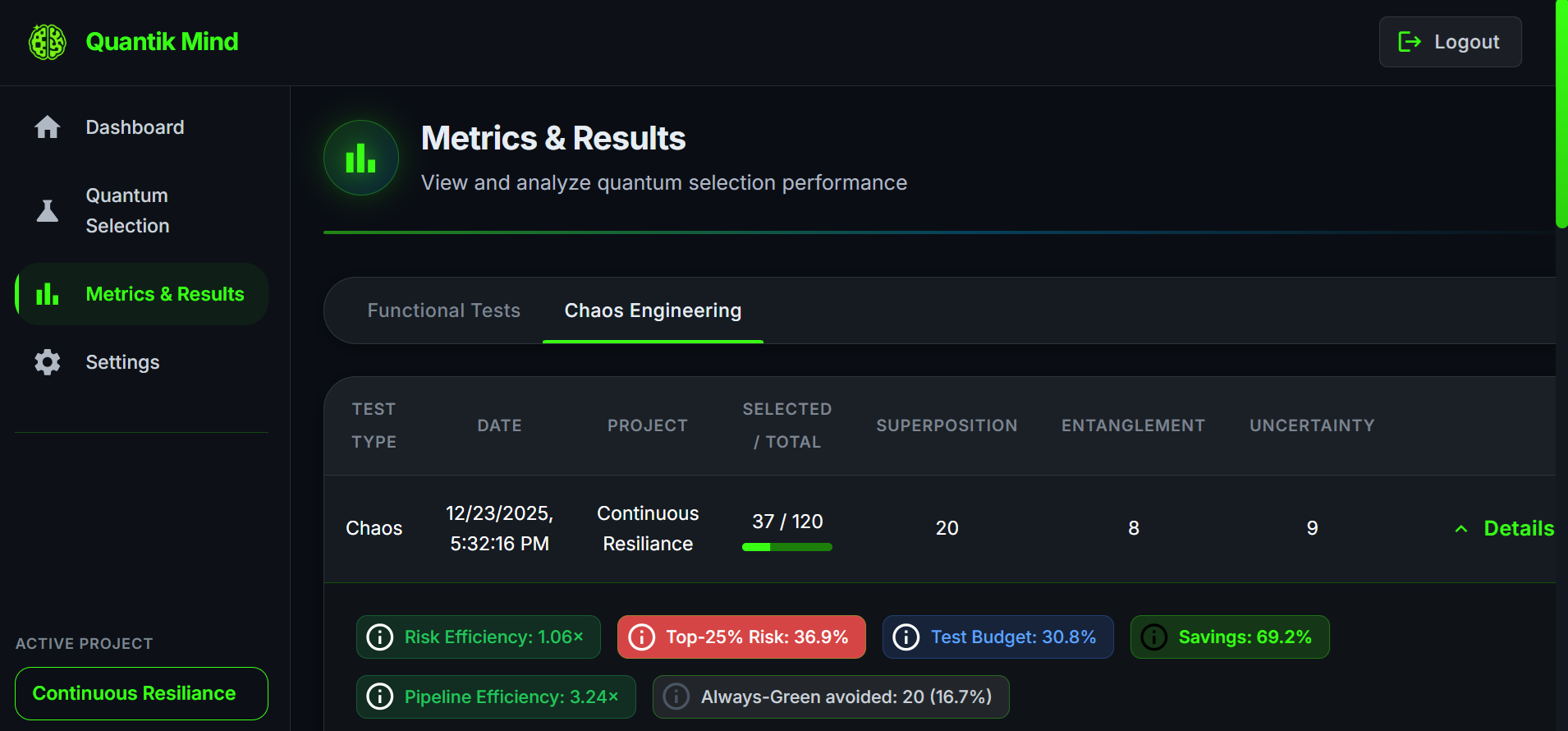Click the Settings gear icon
The height and width of the screenshot is (731, 1568).
tap(48, 362)
